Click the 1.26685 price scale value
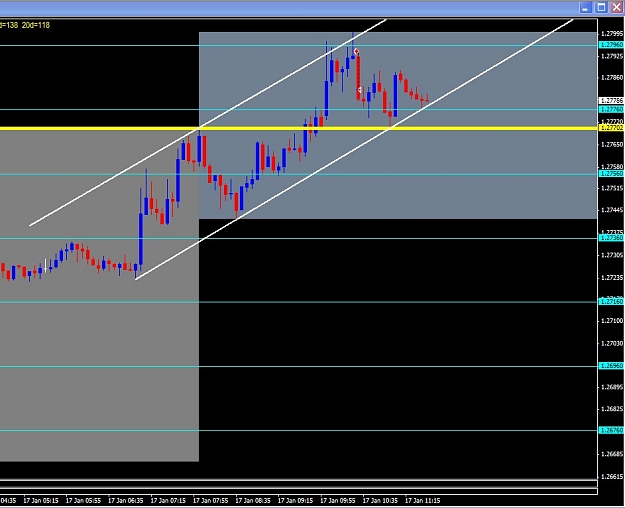 (x=612, y=454)
